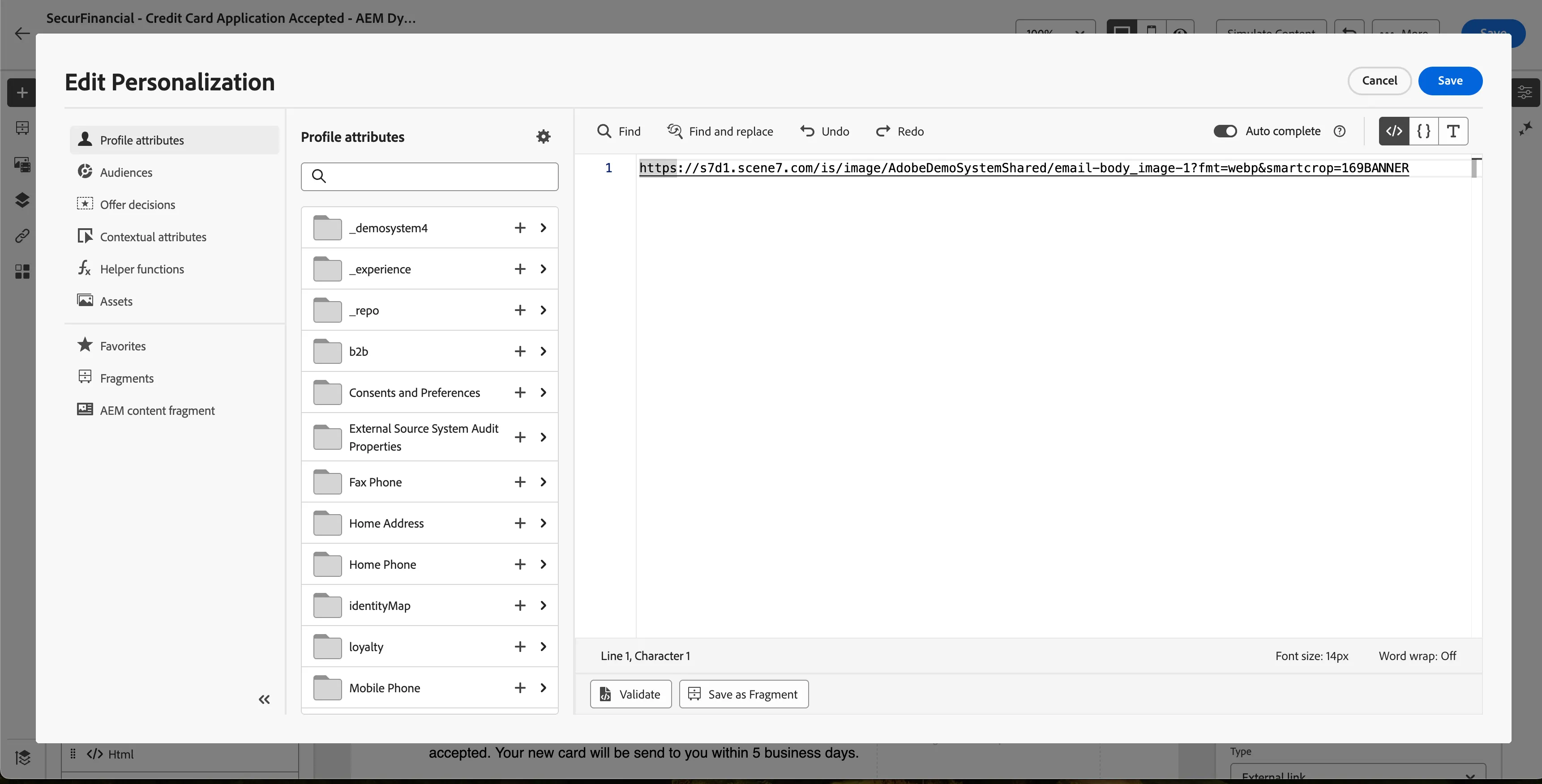Viewport: 1542px width, 784px height.
Task: Click the Cancel button
Action: point(1379,81)
